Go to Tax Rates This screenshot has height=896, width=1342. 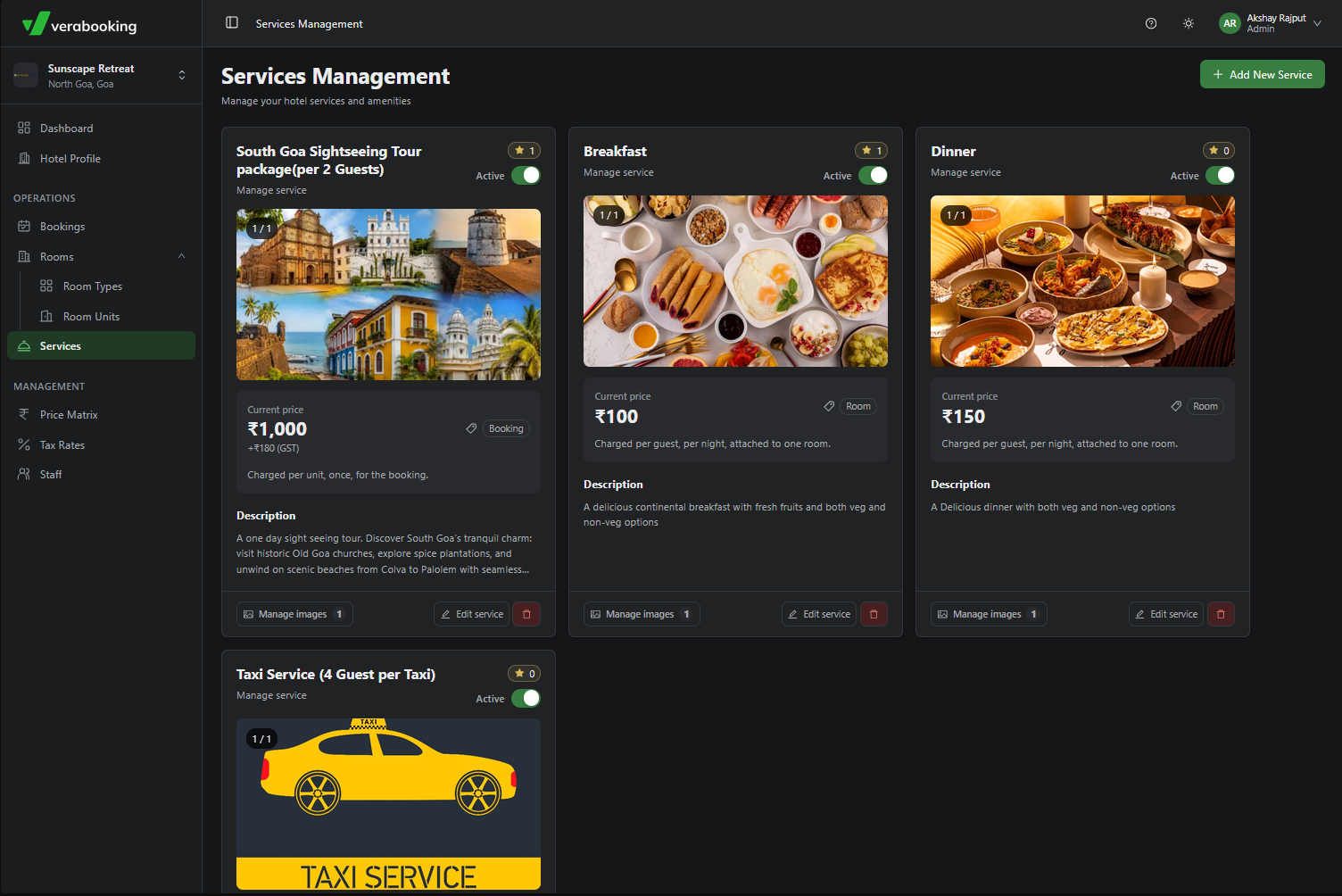[x=101, y=445]
